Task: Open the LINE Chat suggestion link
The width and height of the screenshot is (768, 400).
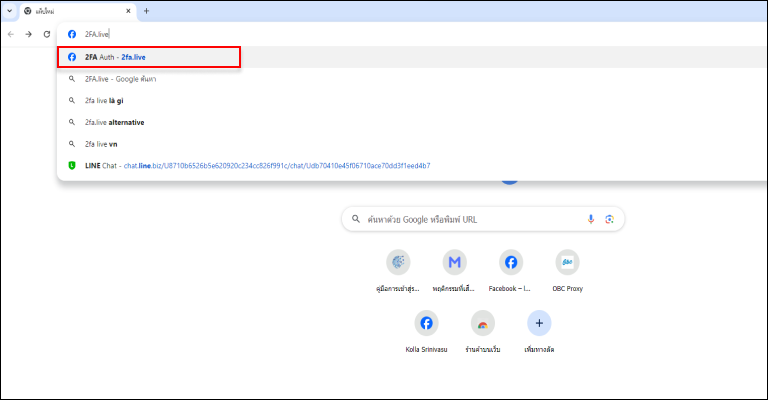Action: 411,165
